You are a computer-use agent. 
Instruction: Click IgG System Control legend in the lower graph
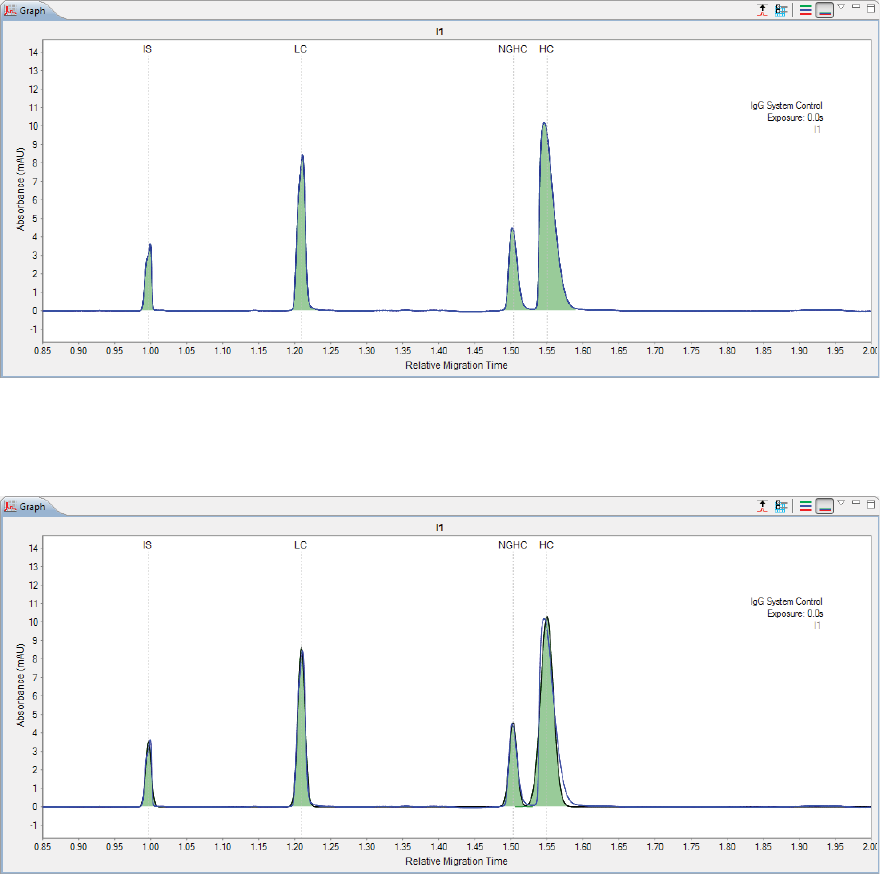point(786,601)
